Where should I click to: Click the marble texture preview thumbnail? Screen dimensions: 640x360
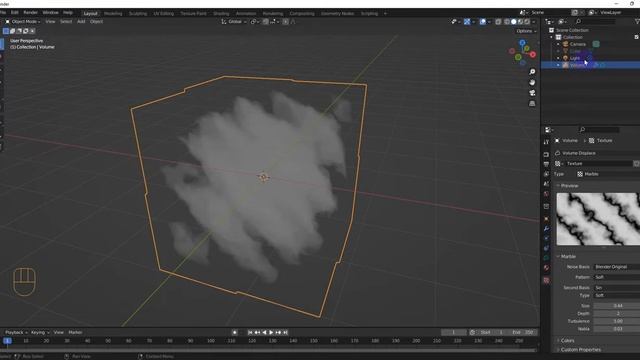point(598,219)
